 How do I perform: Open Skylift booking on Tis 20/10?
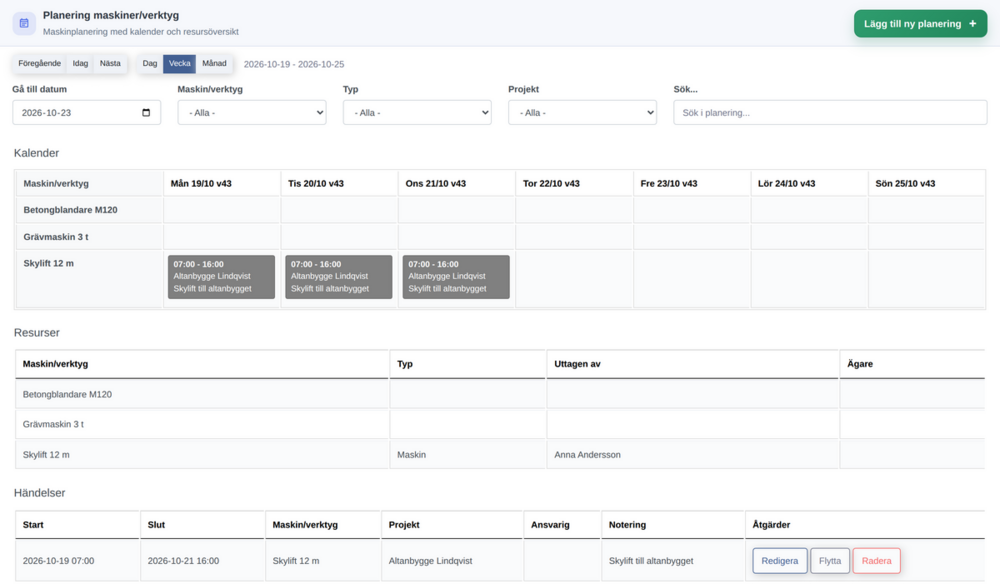(x=339, y=277)
